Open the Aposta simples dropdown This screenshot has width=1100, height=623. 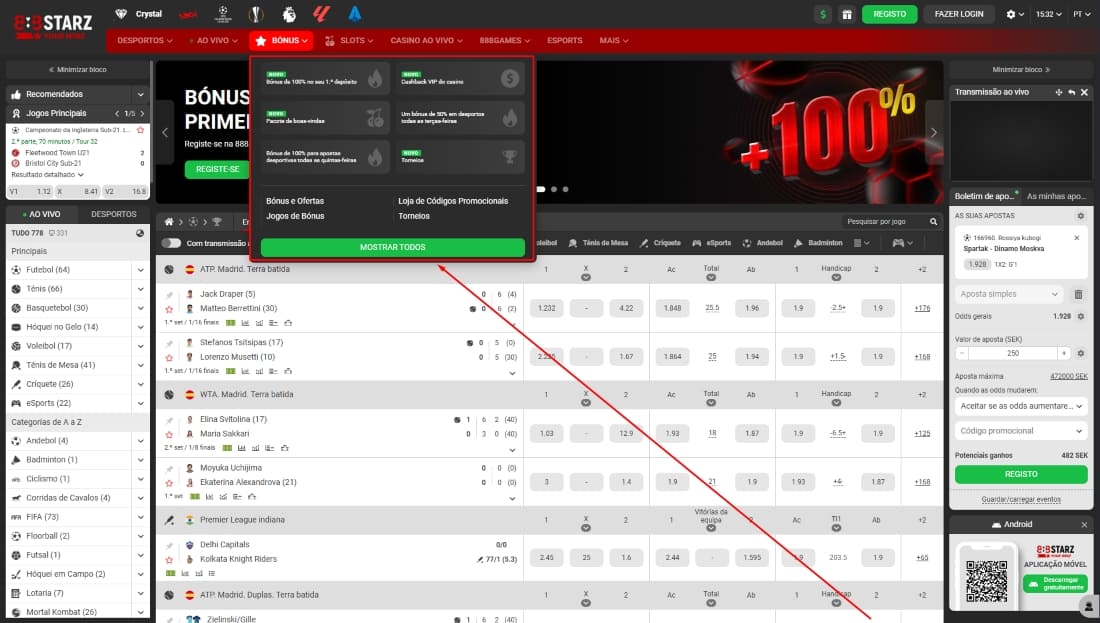(1009, 294)
